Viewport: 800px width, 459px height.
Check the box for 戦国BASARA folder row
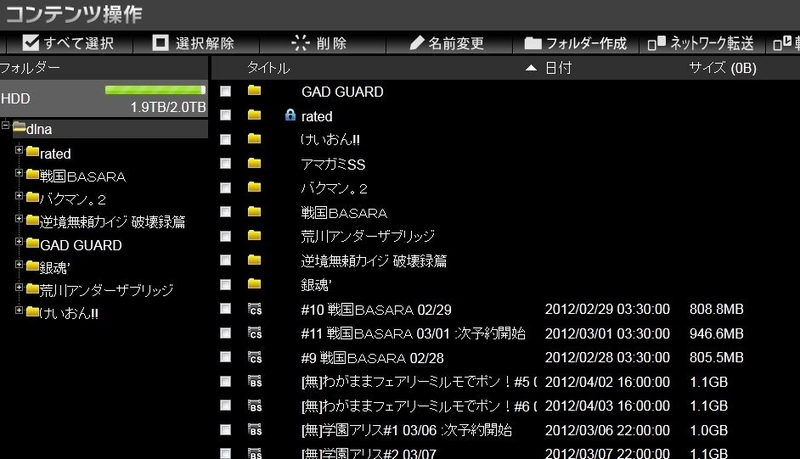[225, 212]
